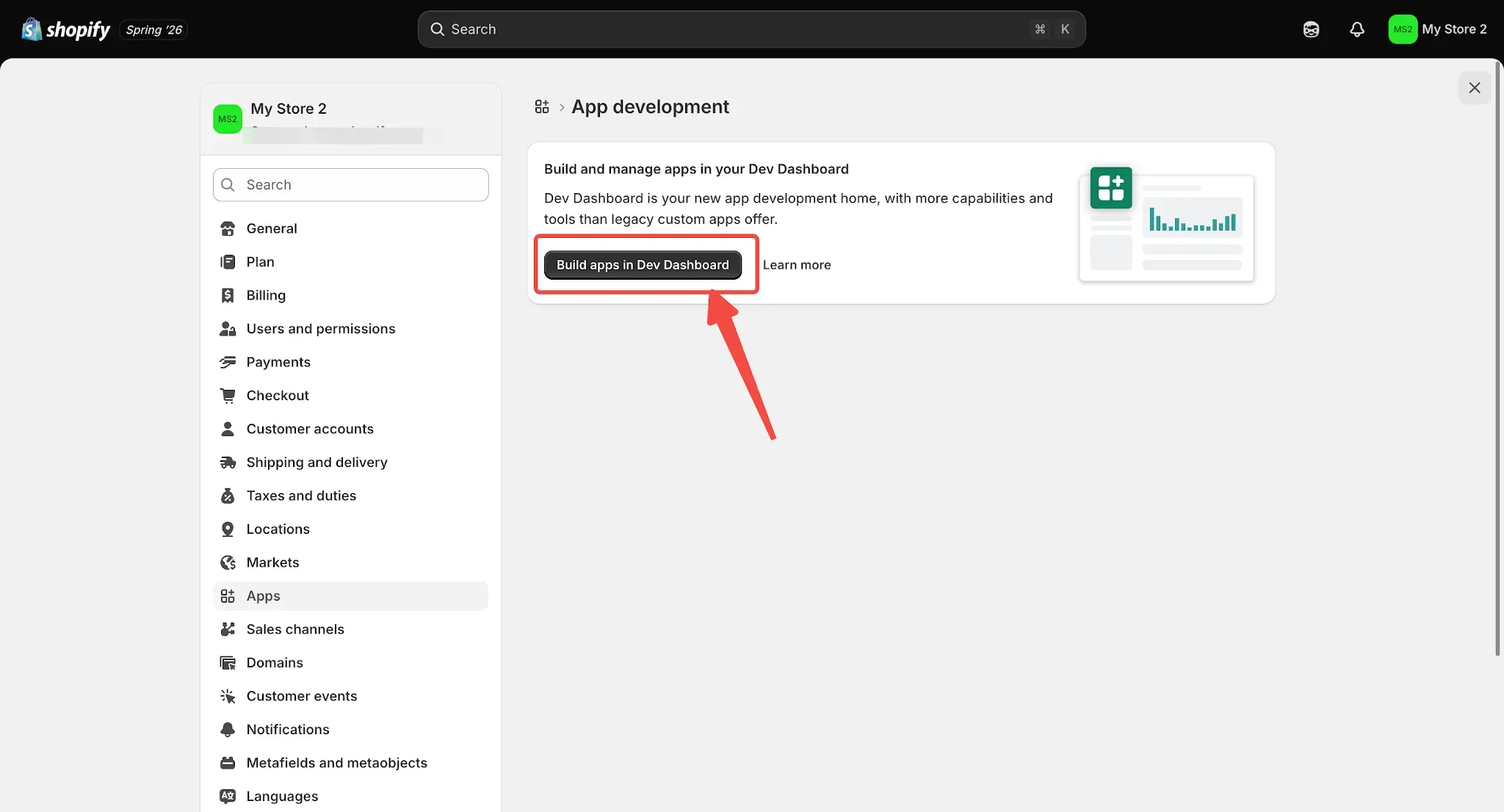Screen dimensions: 1504x812
Task: Open Notifications settings in sidebar
Action: (350, 730)
